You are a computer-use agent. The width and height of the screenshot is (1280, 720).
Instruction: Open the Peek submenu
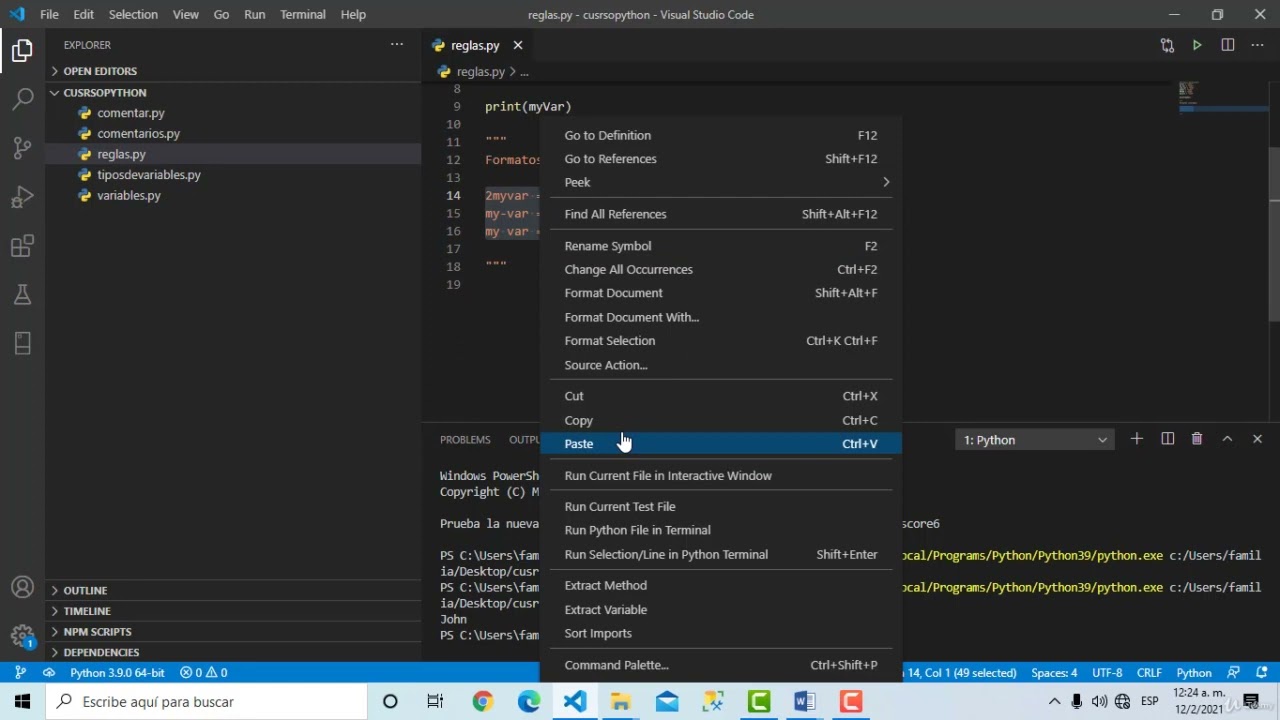click(x=720, y=182)
